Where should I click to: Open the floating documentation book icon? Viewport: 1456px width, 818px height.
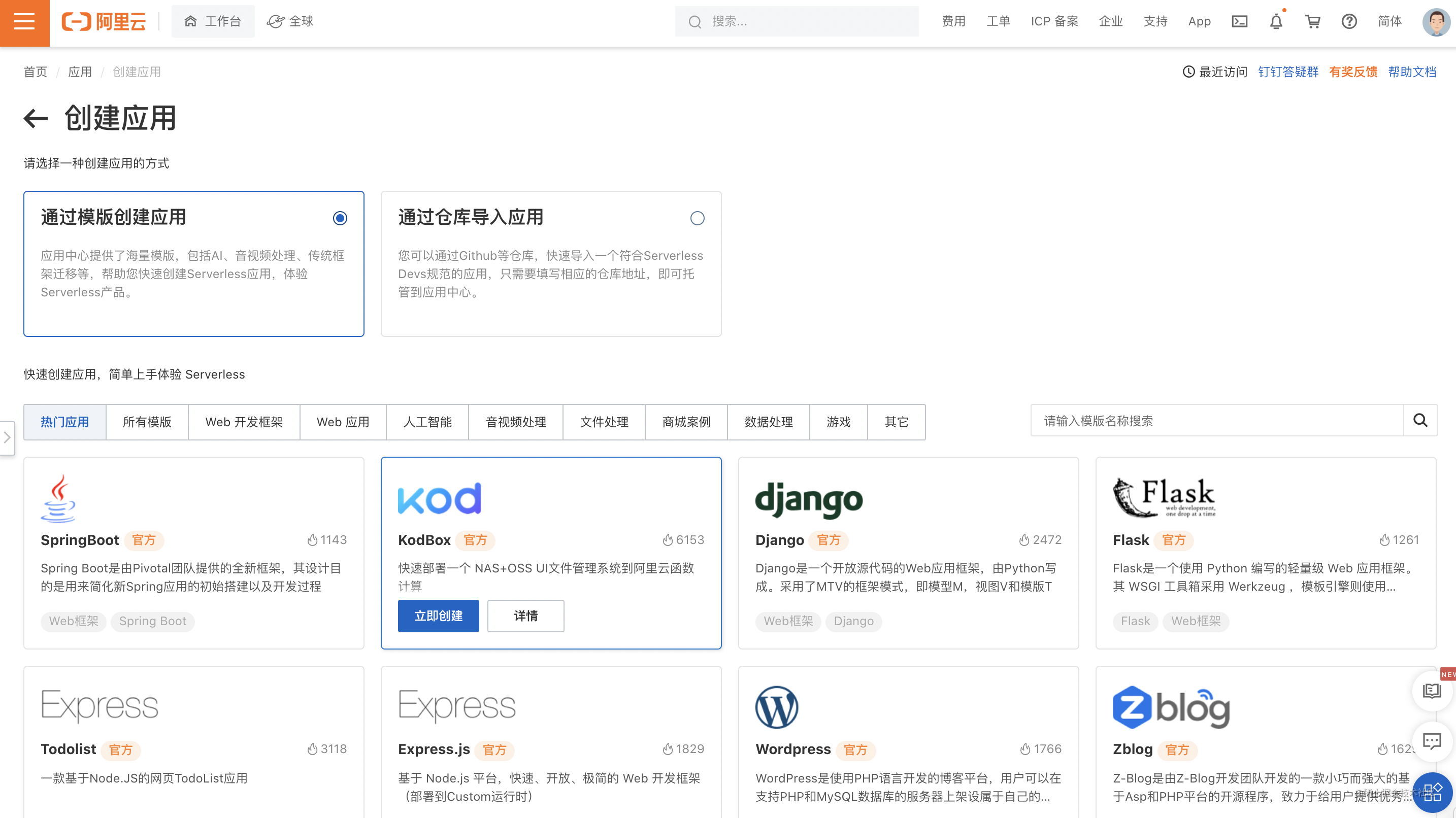coord(1432,690)
